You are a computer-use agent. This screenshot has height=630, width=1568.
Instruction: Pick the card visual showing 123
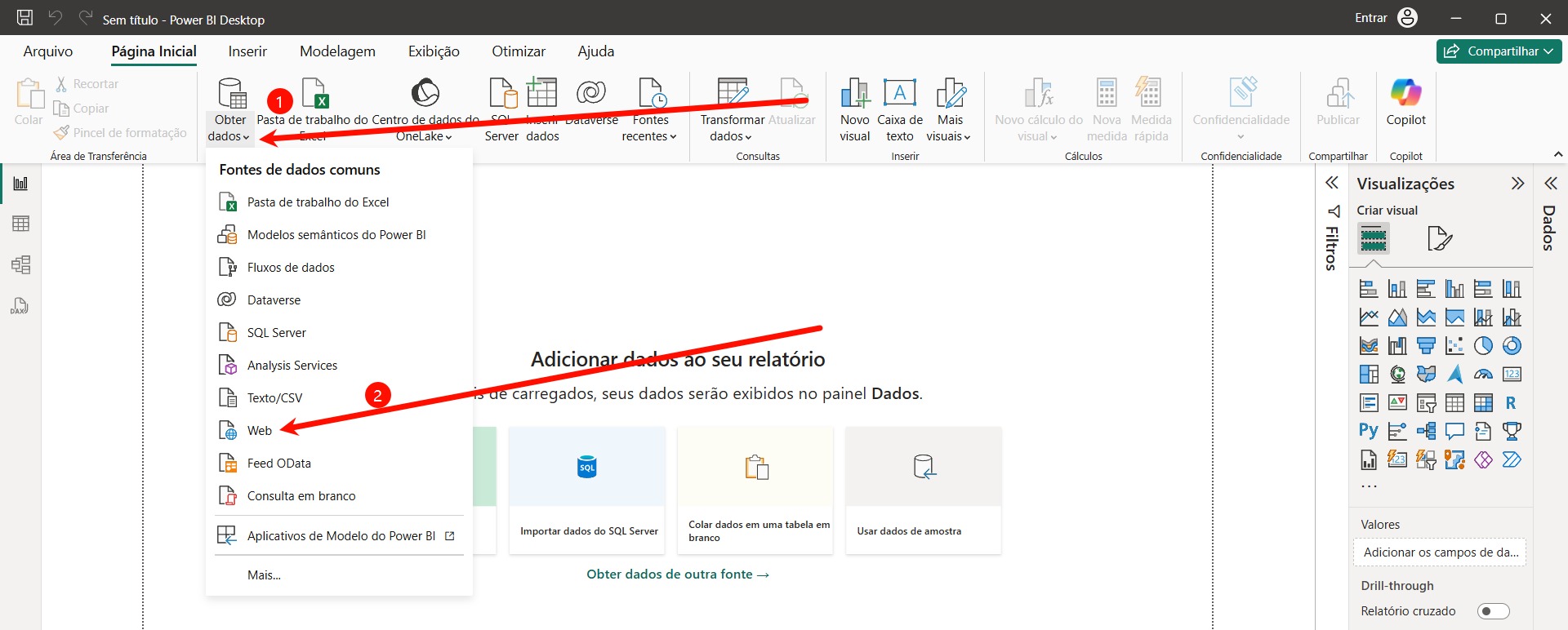[x=1512, y=375]
